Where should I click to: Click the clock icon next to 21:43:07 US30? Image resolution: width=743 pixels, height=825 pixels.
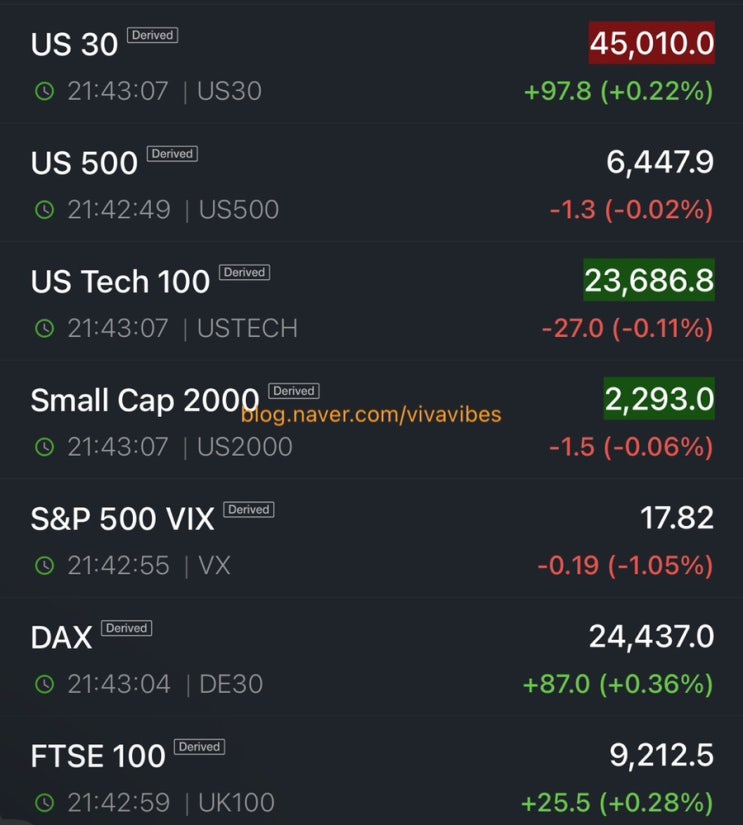point(45,91)
